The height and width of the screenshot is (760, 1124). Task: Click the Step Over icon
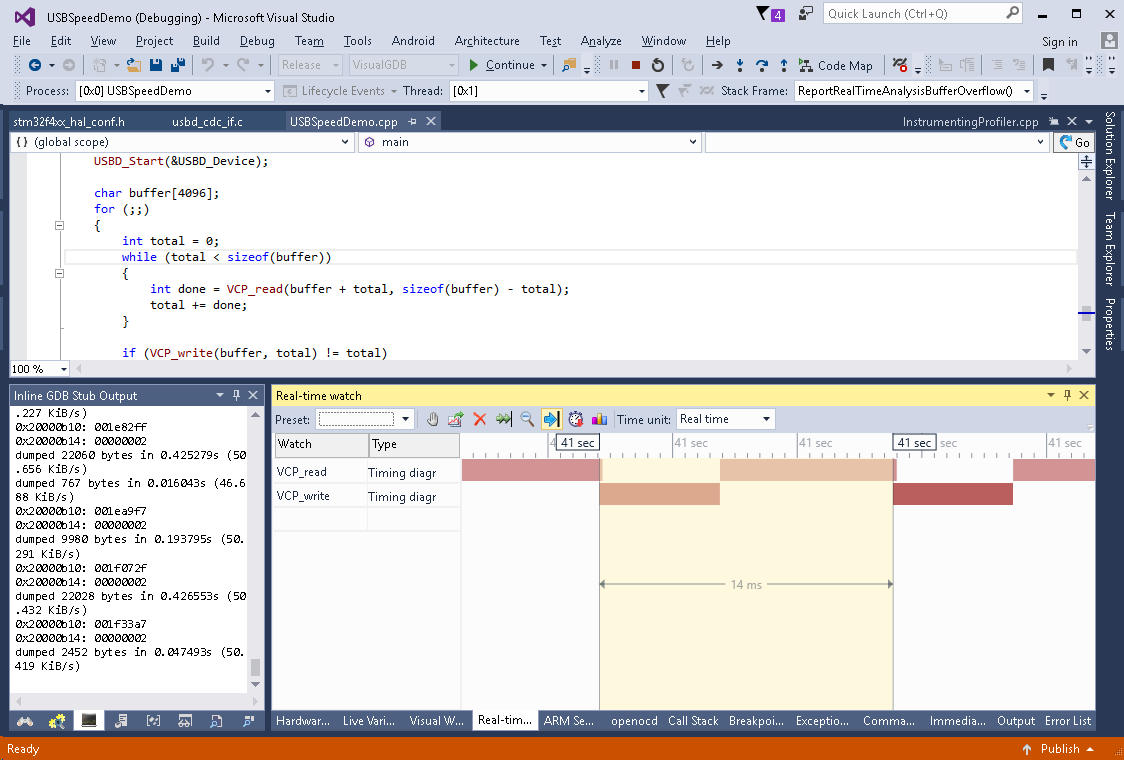[x=761, y=65]
